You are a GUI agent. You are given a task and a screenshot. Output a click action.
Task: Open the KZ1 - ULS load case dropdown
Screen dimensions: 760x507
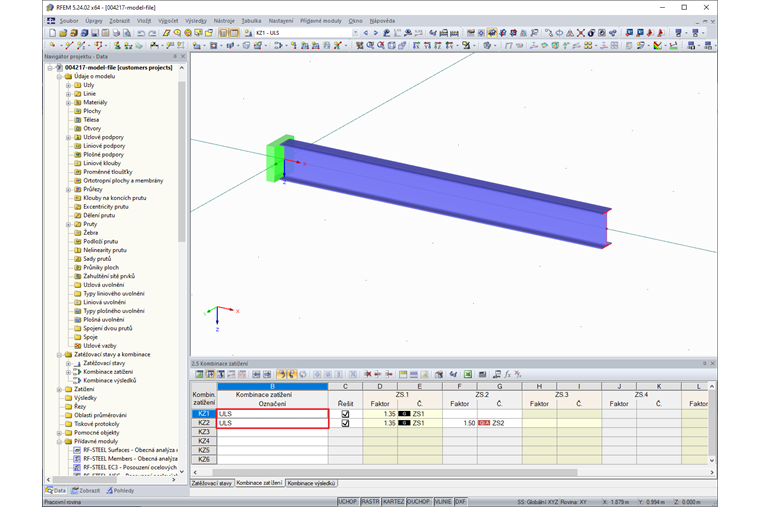pyautogui.click(x=355, y=33)
